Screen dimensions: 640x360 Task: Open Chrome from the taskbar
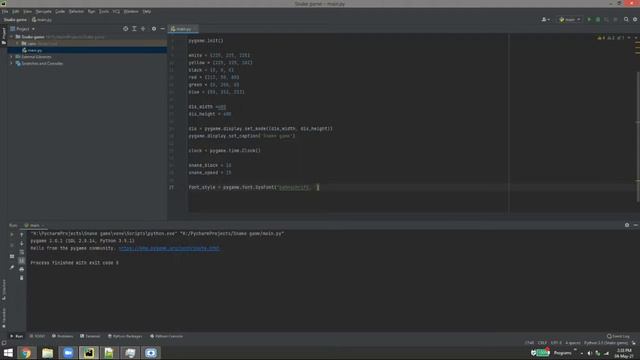click(27, 353)
